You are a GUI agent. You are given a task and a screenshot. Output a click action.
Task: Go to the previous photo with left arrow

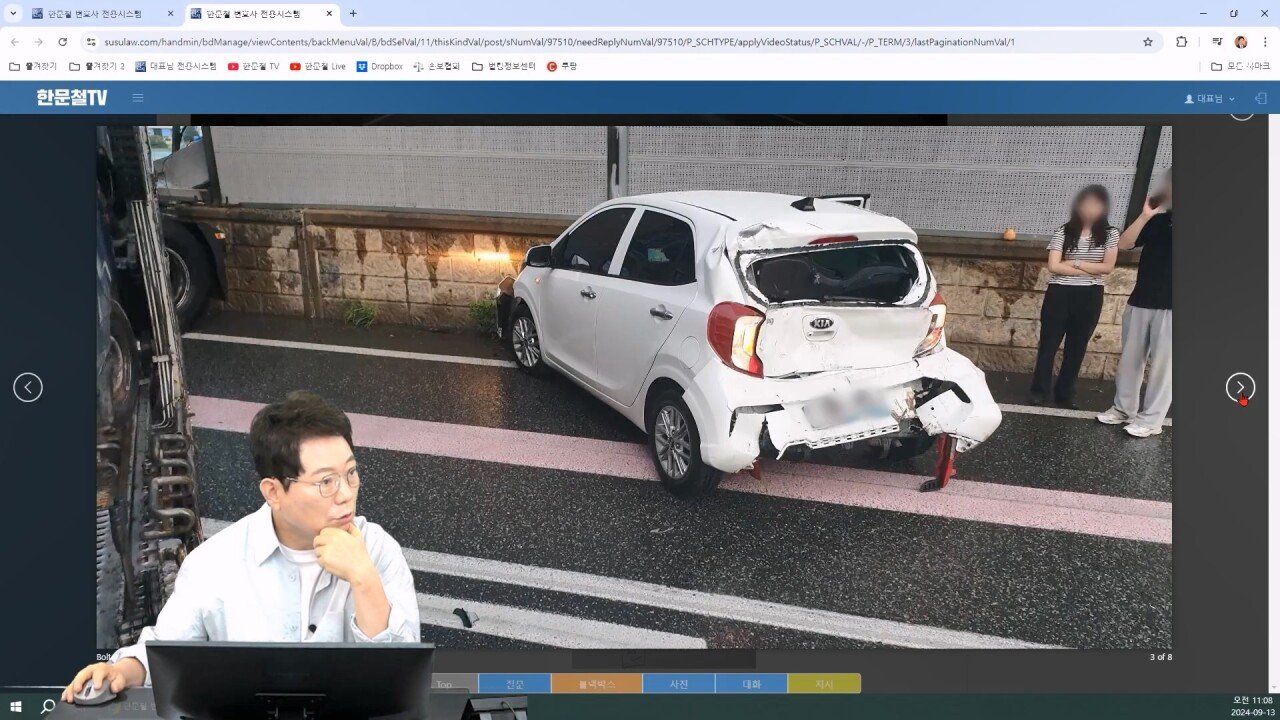click(28, 387)
